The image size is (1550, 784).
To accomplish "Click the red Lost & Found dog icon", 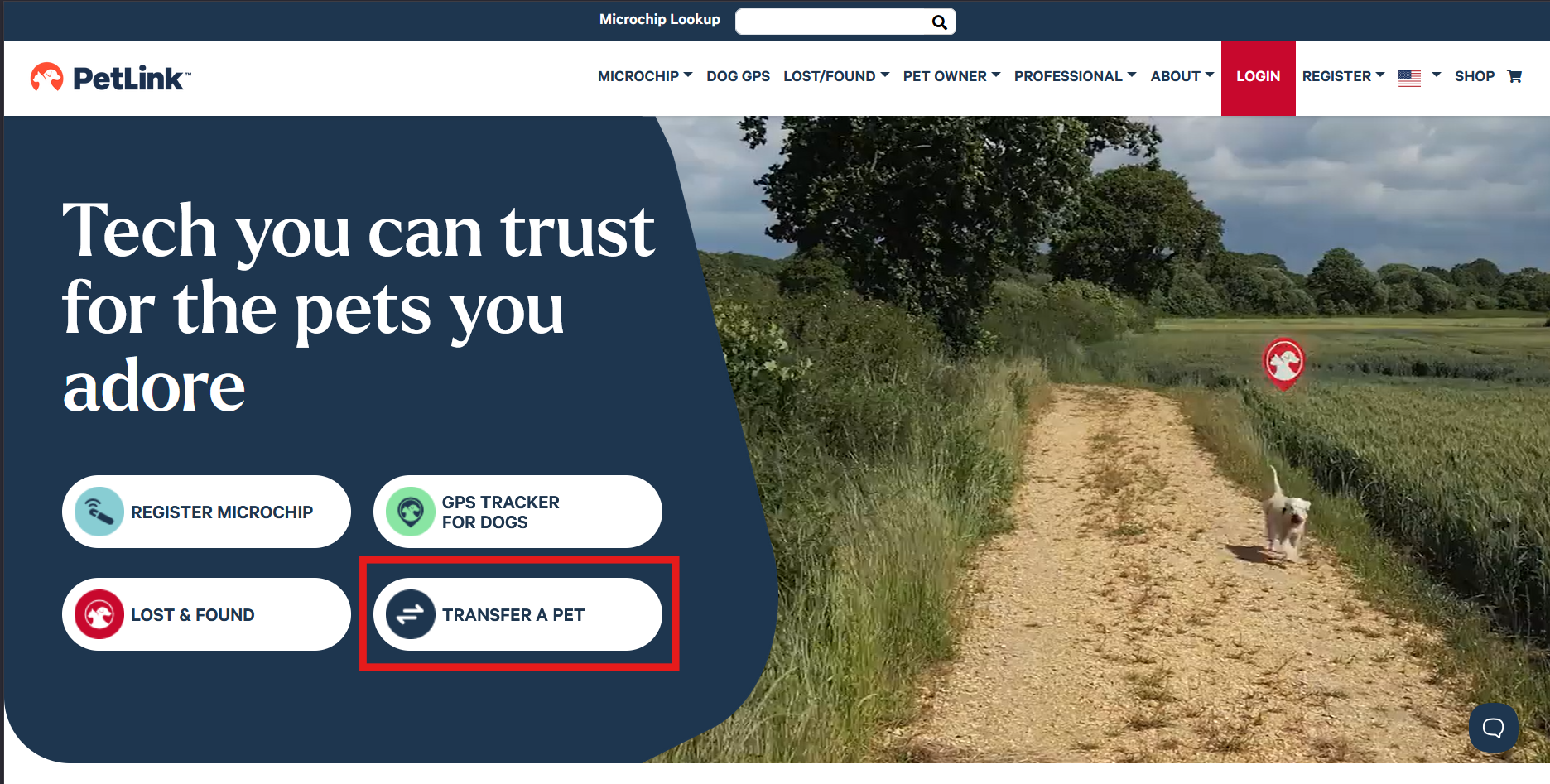I will click(99, 614).
